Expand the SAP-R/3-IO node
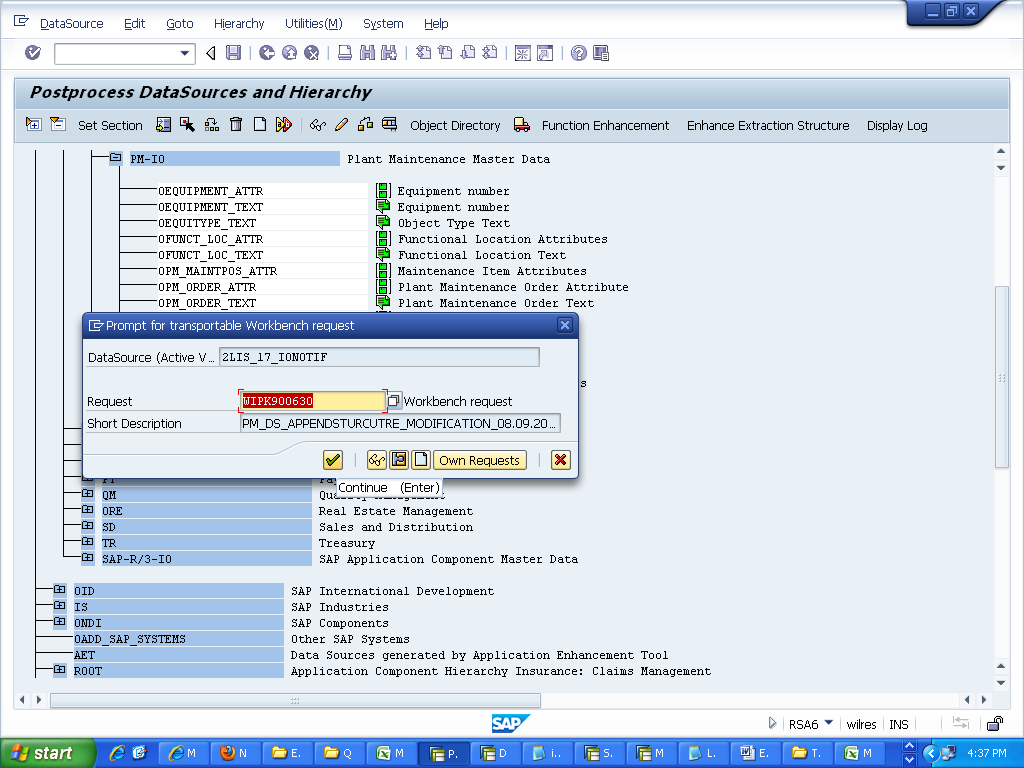The height and width of the screenshot is (768, 1024). pos(87,558)
